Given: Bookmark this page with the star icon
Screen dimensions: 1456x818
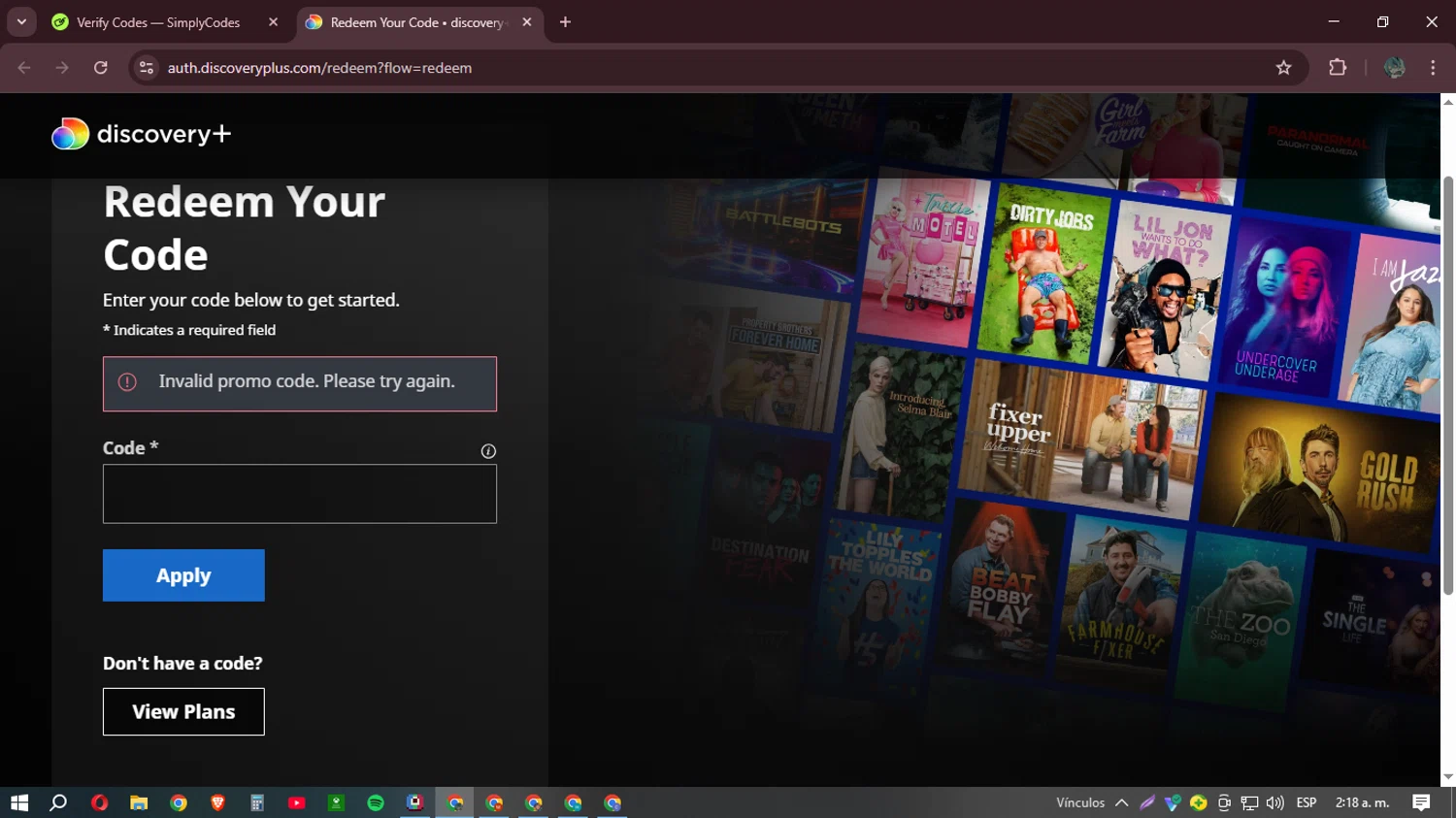Looking at the screenshot, I should click(x=1283, y=68).
